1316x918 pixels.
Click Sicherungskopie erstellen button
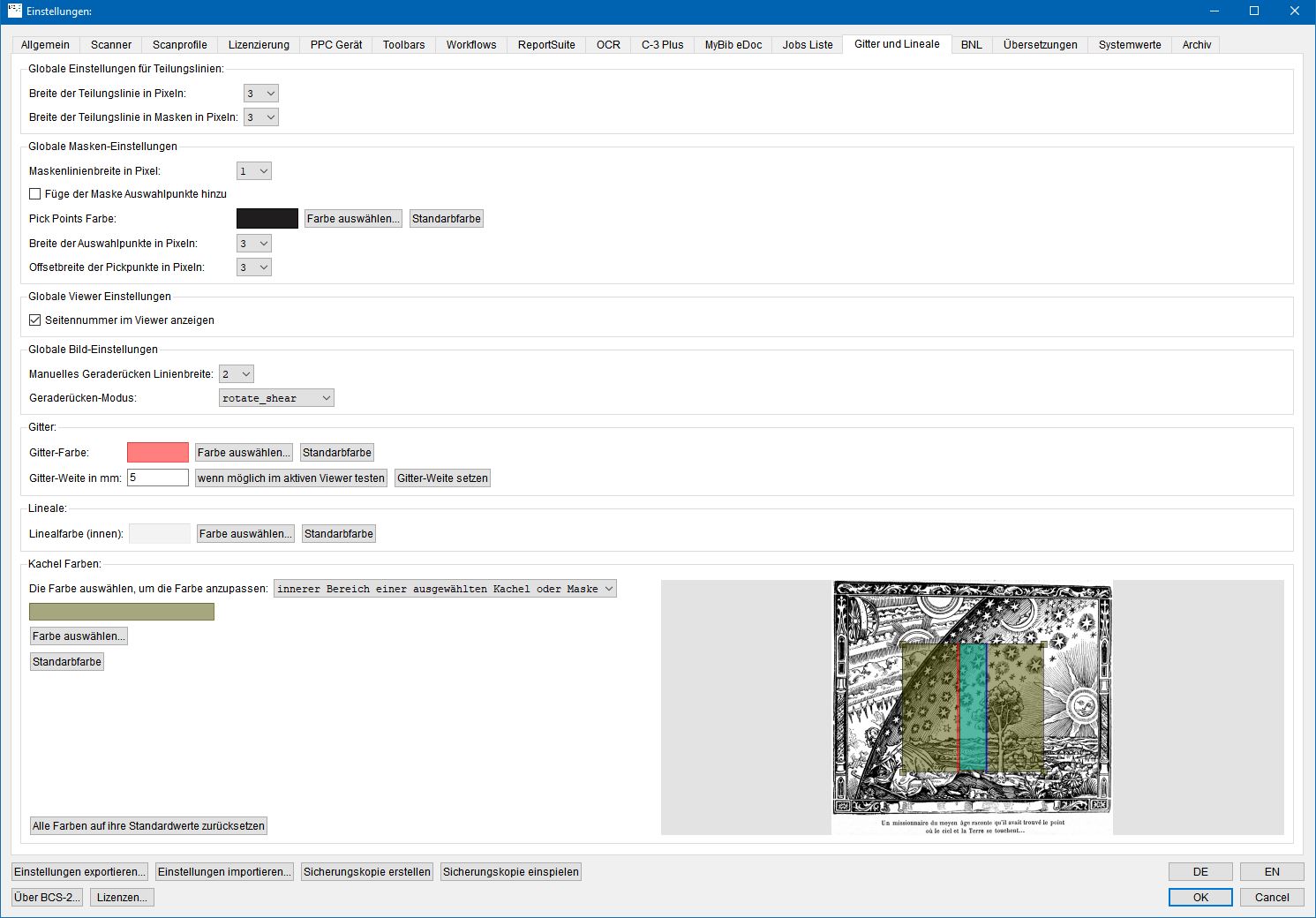click(367, 872)
